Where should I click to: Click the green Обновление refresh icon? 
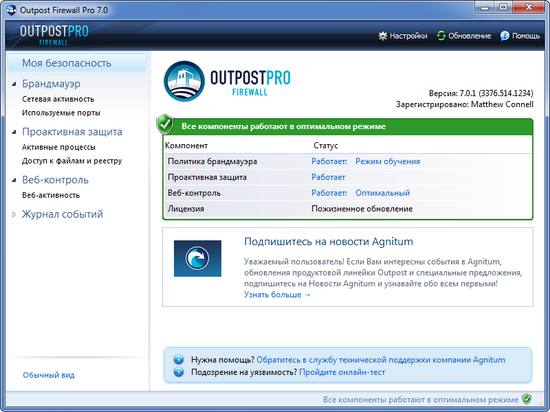441,36
